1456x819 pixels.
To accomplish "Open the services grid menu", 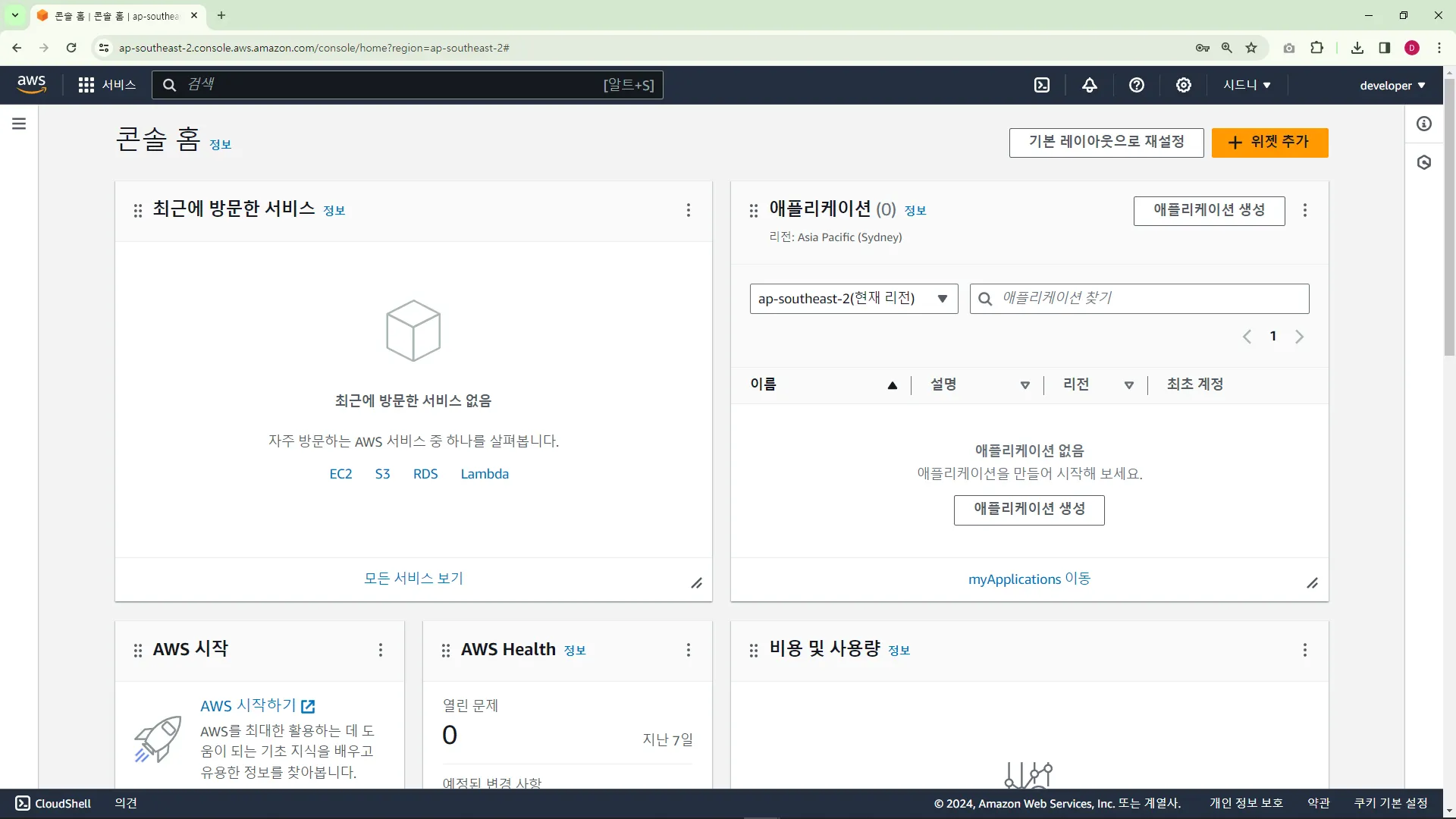I will pos(86,85).
